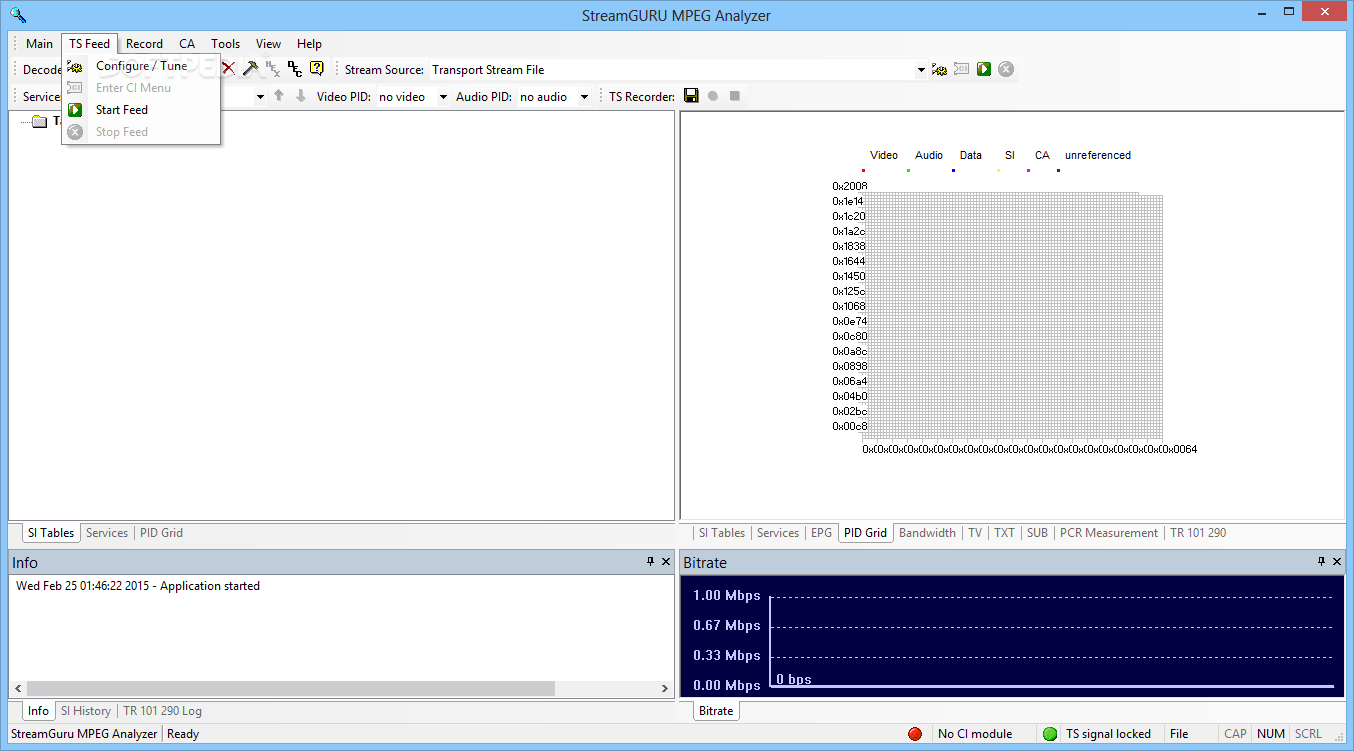The image size is (1354, 751).
Task: Open the Main menu
Action: [39, 43]
